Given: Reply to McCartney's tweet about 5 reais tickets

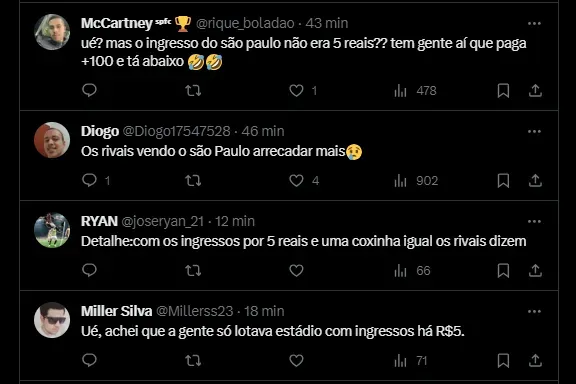Looking at the screenshot, I should pyautogui.click(x=89, y=90).
